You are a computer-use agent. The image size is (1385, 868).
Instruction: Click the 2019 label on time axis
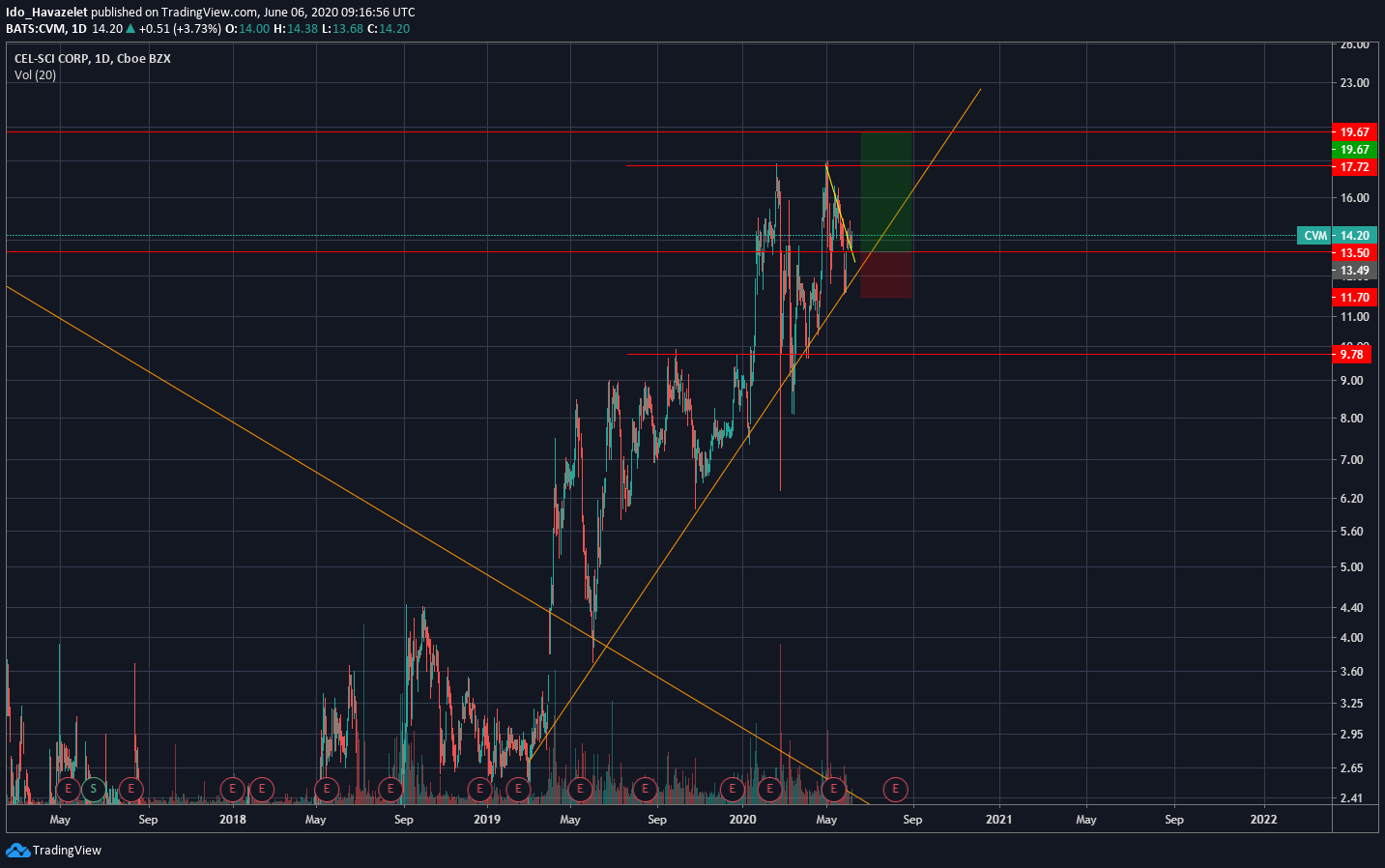tap(487, 820)
